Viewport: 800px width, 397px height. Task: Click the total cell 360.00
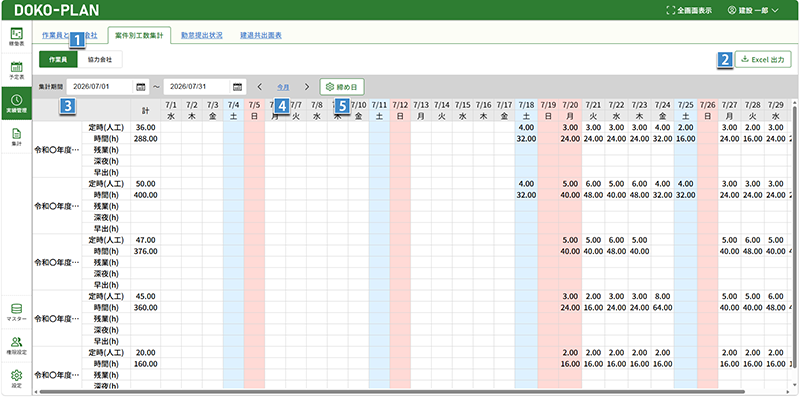pyautogui.click(x=145, y=307)
